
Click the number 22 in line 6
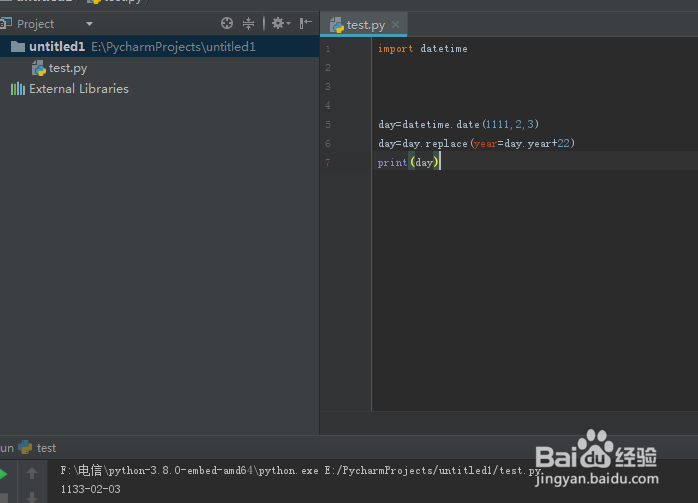click(x=564, y=143)
